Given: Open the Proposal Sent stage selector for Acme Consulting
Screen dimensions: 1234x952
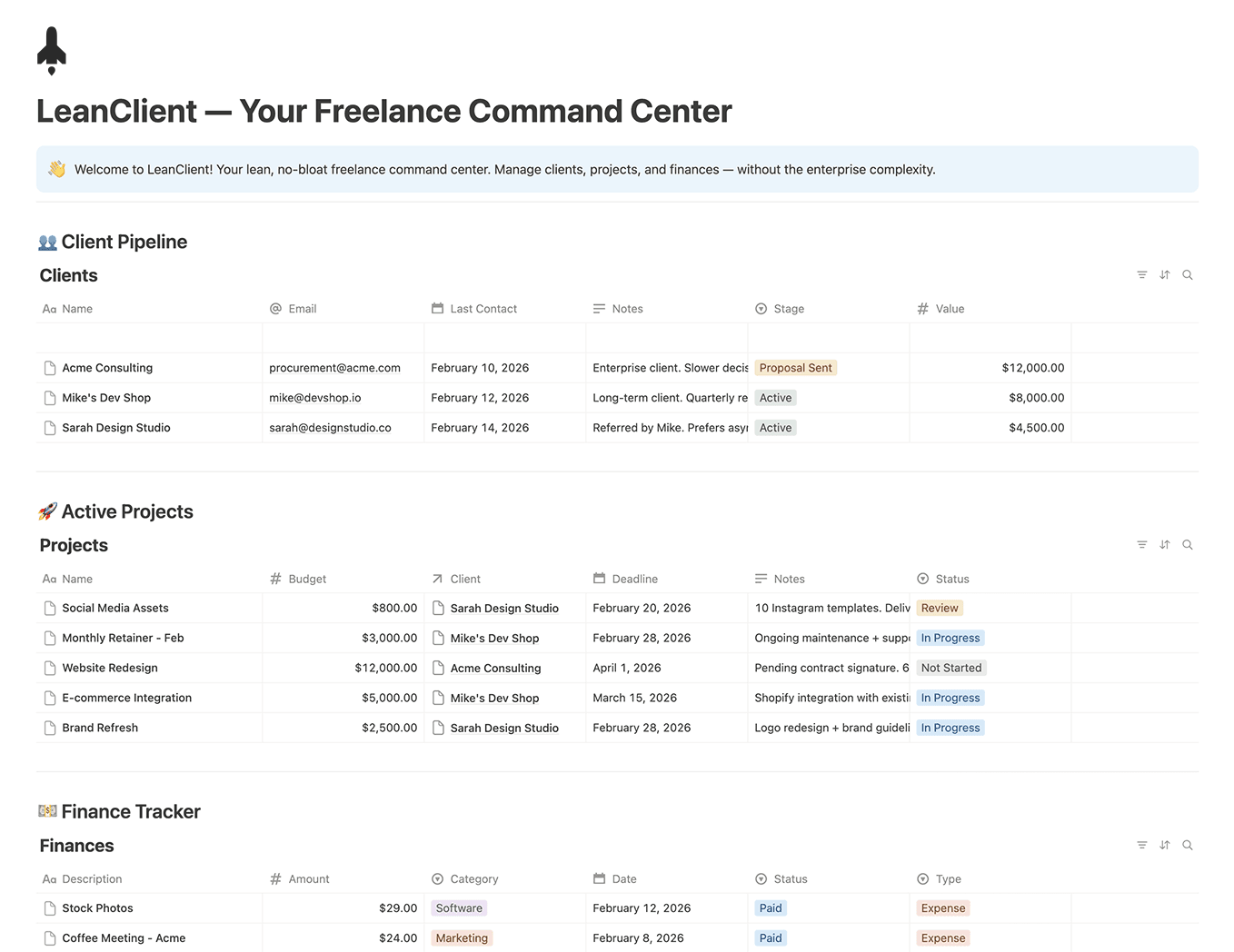Looking at the screenshot, I should tap(795, 367).
